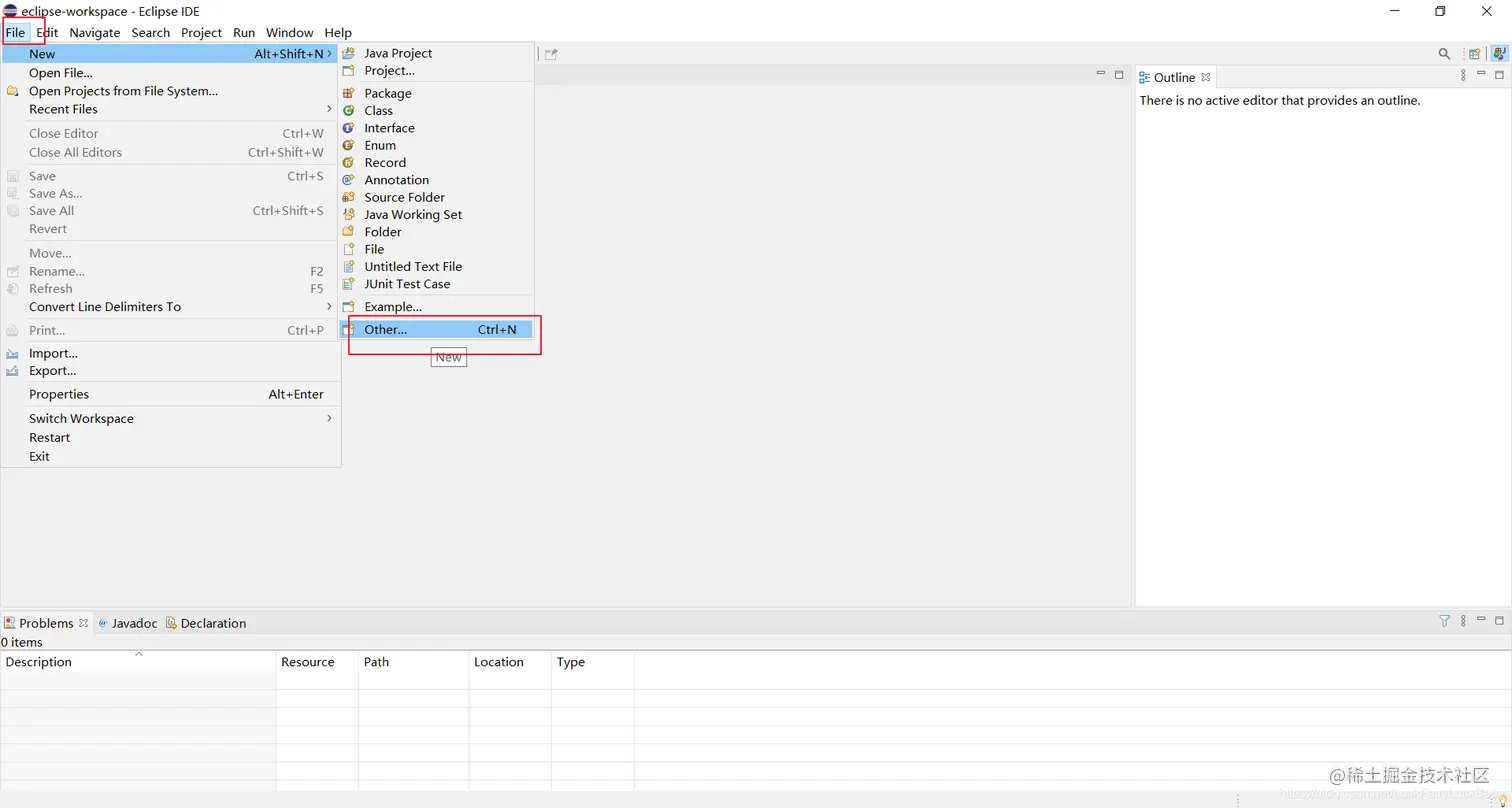Image resolution: width=1512 pixels, height=808 pixels.
Task: Click the Annotation icon in the New submenu
Action: coord(348,180)
